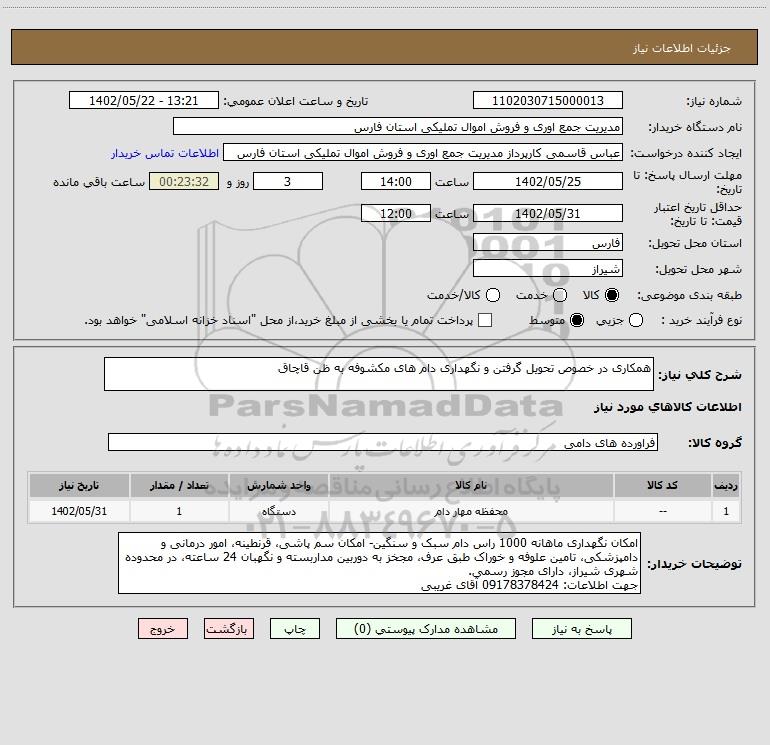This screenshot has height=745, width=770.
Task: Click the خروج exit button
Action: [x=163, y=629]
